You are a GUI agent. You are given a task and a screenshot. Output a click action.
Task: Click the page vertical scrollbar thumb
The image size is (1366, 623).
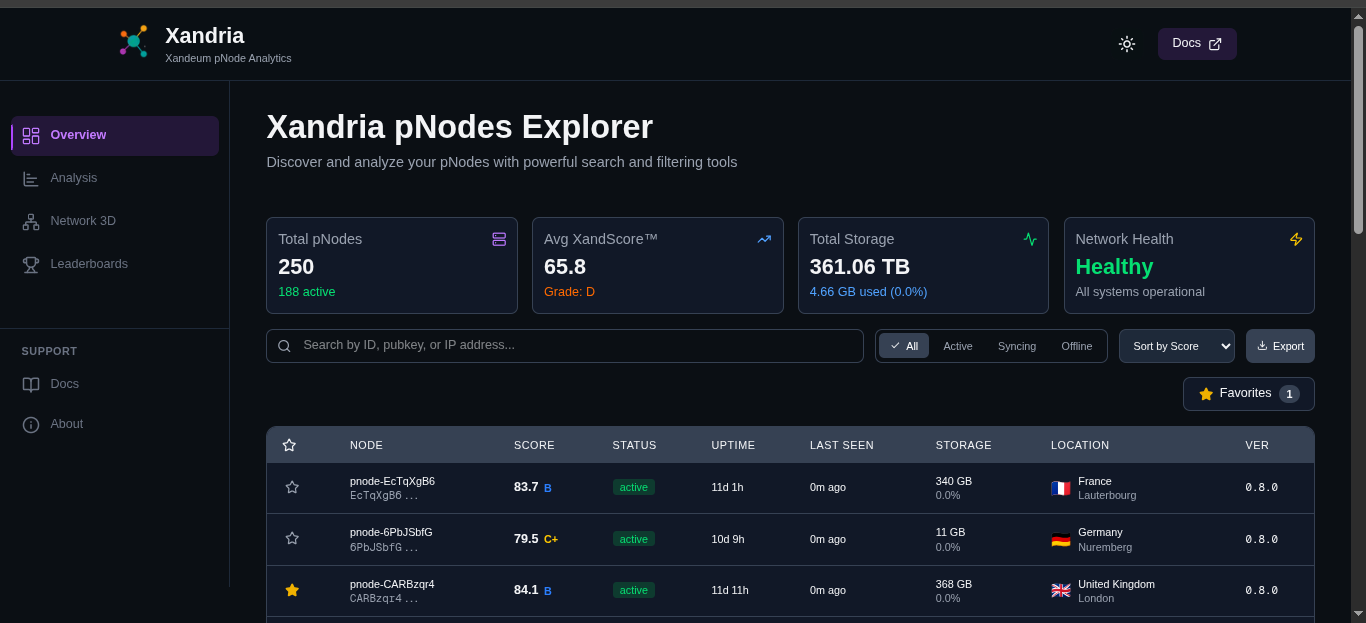click(1358, 130)
